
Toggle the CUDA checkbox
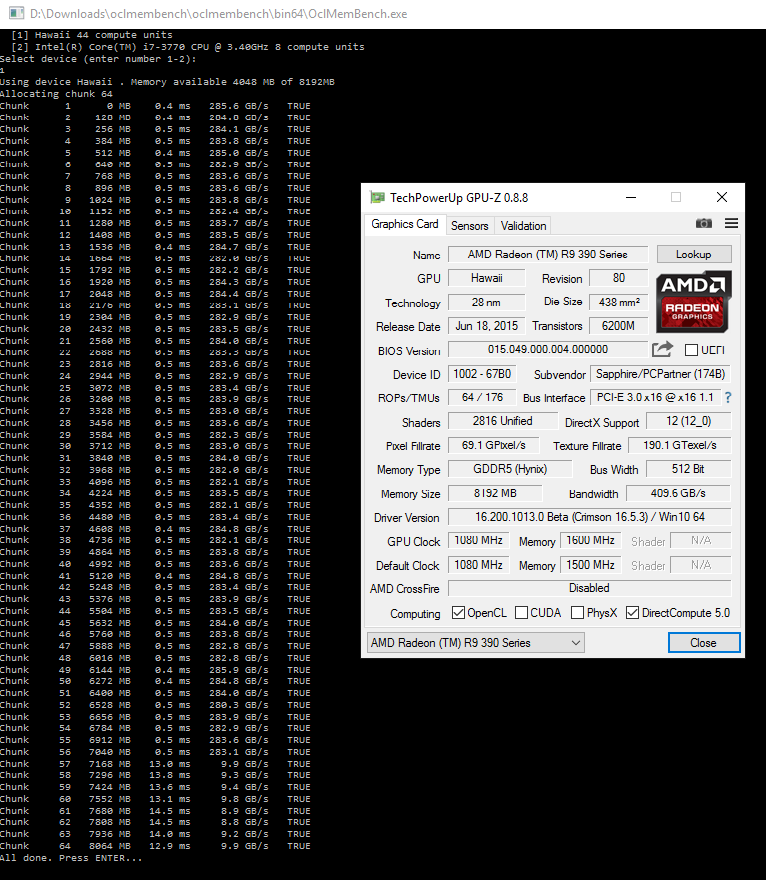[x=521, y=612]
